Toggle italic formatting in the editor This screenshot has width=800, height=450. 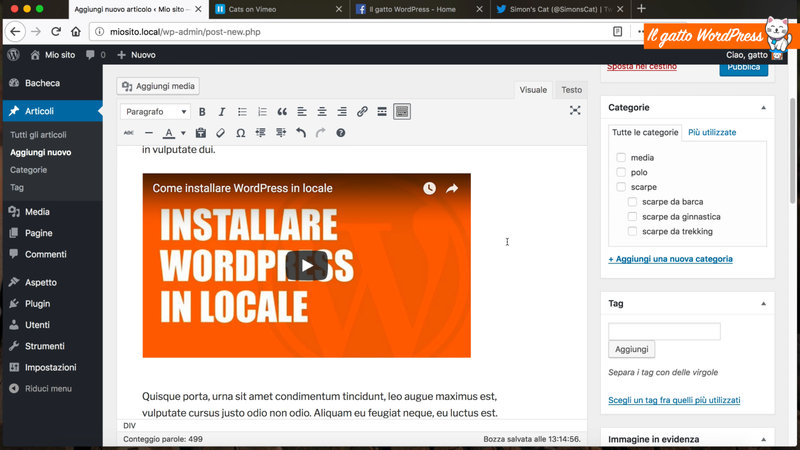coord(222,112)
